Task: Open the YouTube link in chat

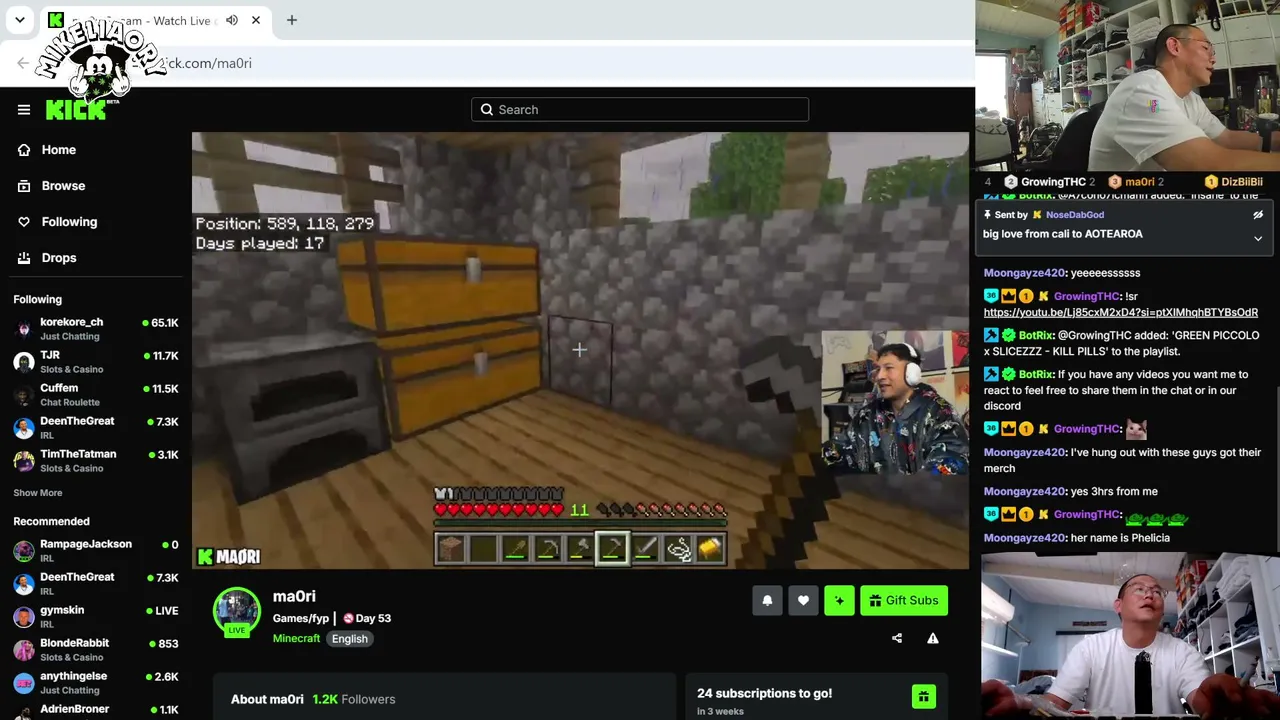Action: [x=1120, y=312]
